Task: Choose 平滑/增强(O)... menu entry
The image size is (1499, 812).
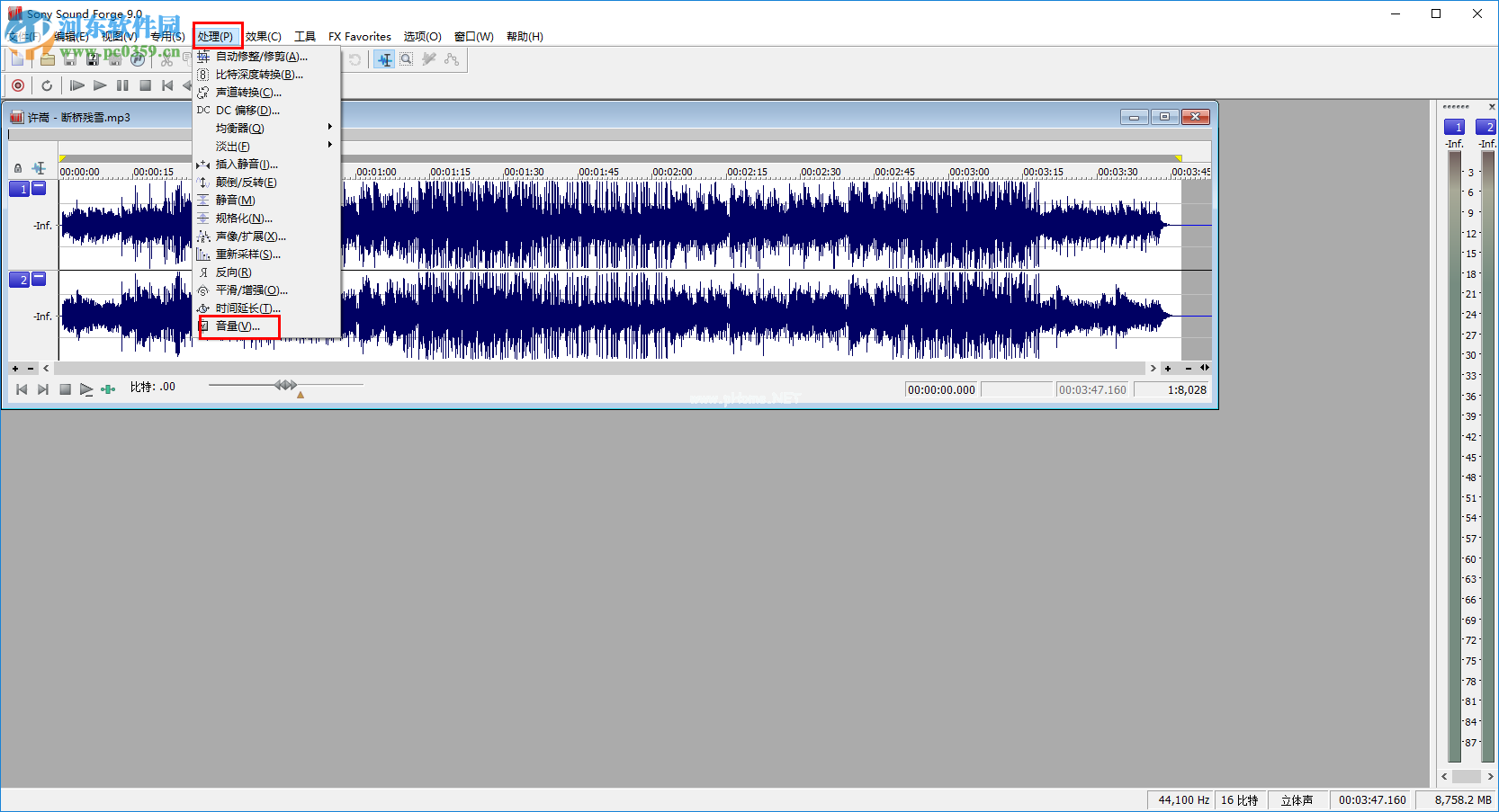Action: pyautogui.click(x=266, y=290)
